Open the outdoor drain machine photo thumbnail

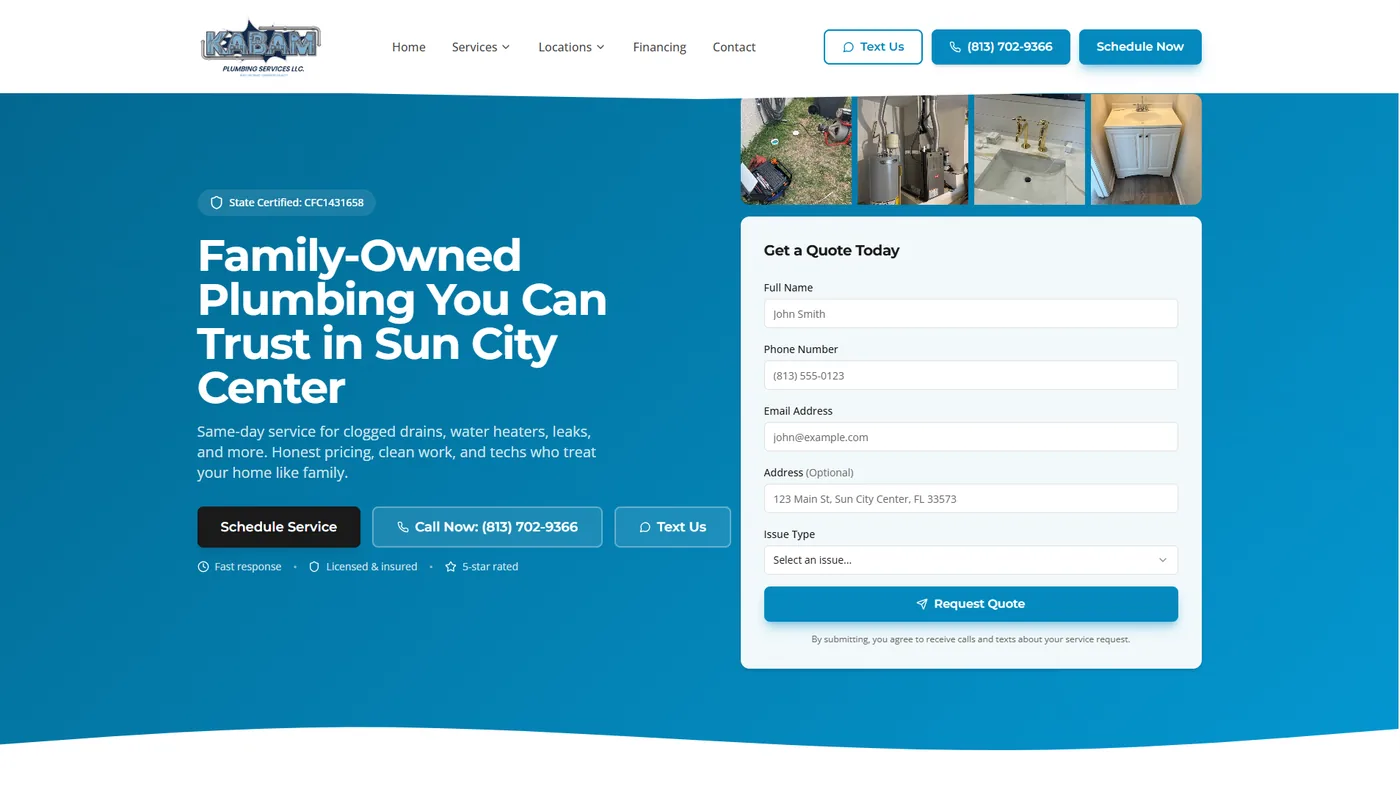(x=796, y=150)
